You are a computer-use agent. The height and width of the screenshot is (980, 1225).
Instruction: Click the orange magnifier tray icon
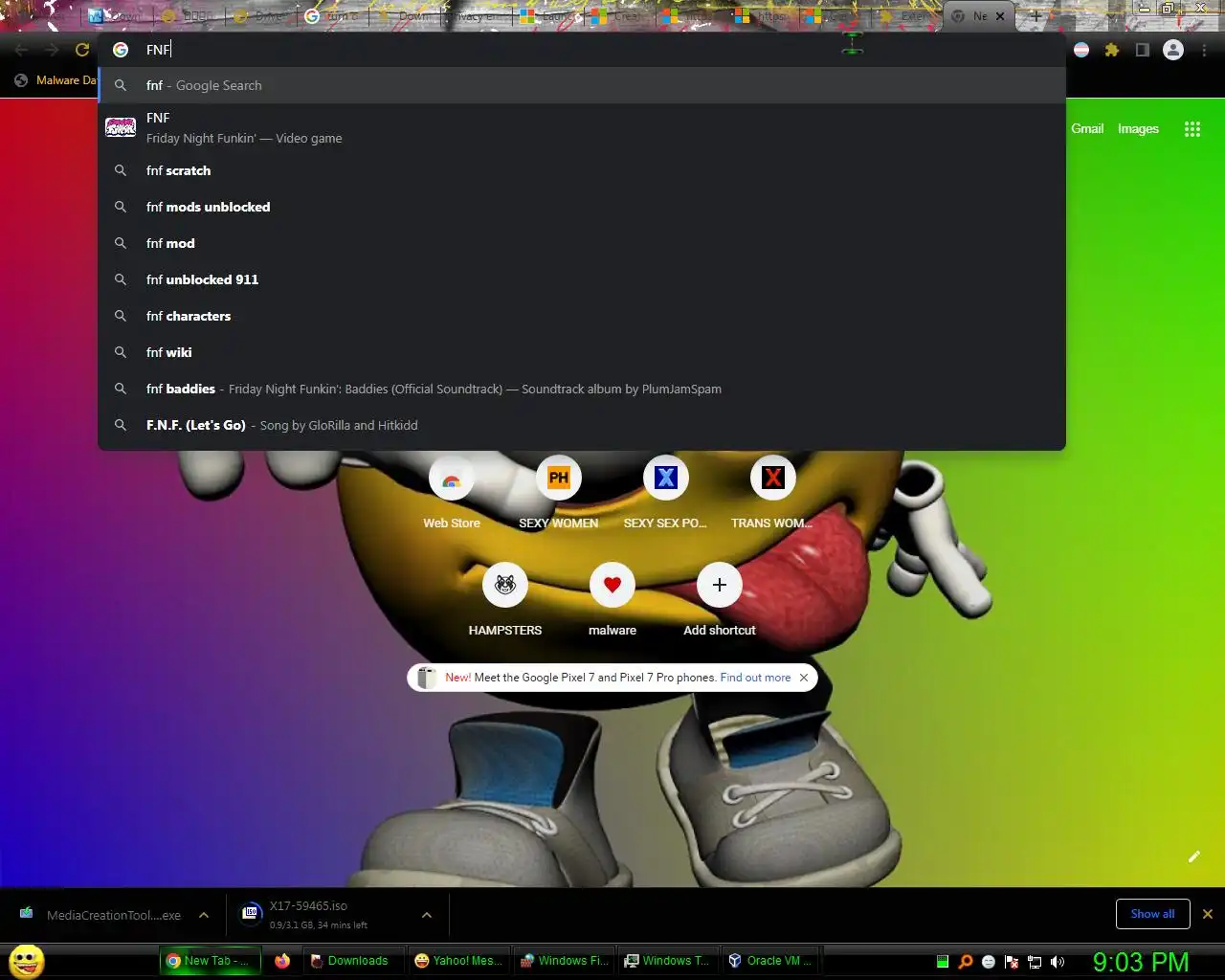pyautogui.click(x=966, y=962)
